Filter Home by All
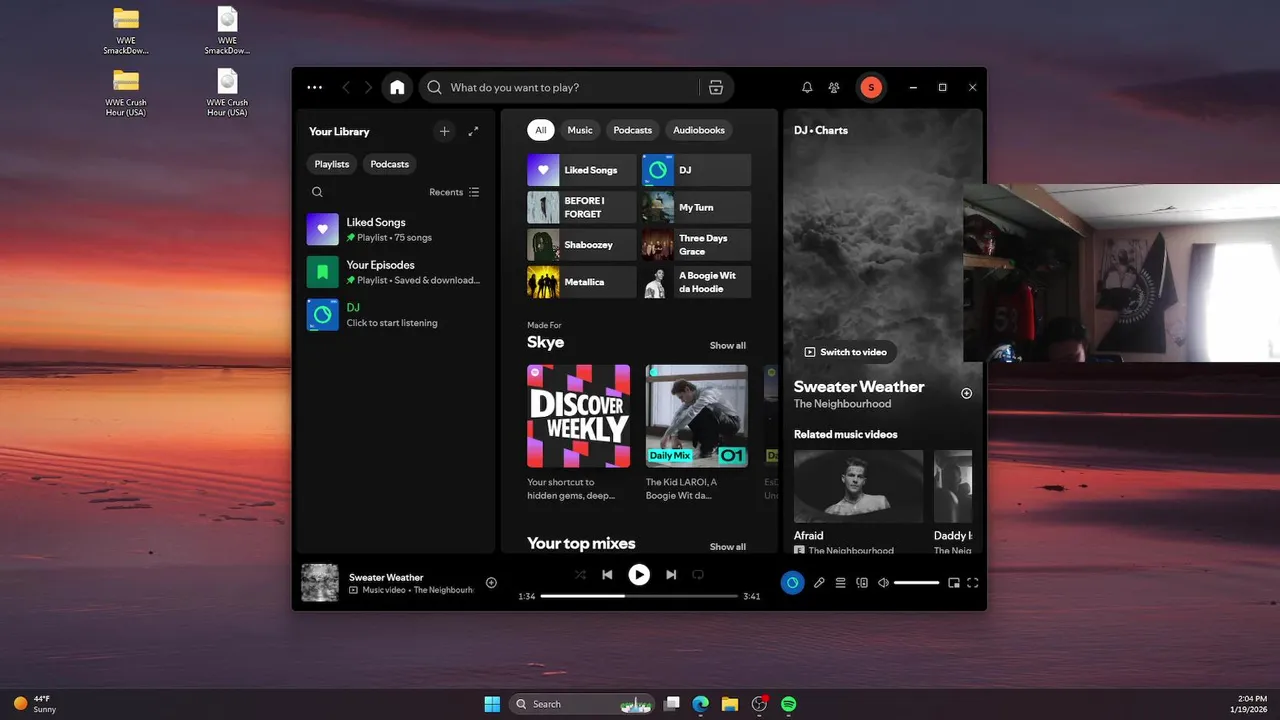Viewport: 1280px width, 720px height. point(541,130)
